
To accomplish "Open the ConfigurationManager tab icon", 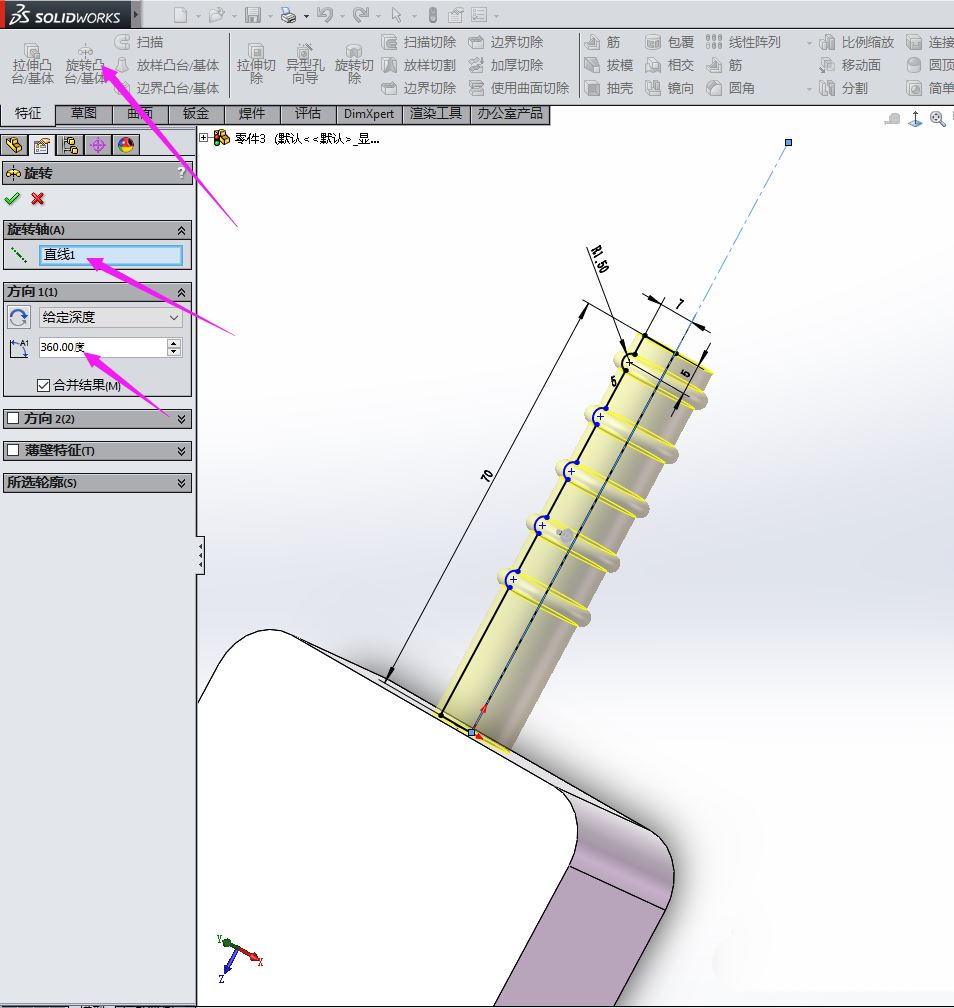I will (x=70, y=145).
